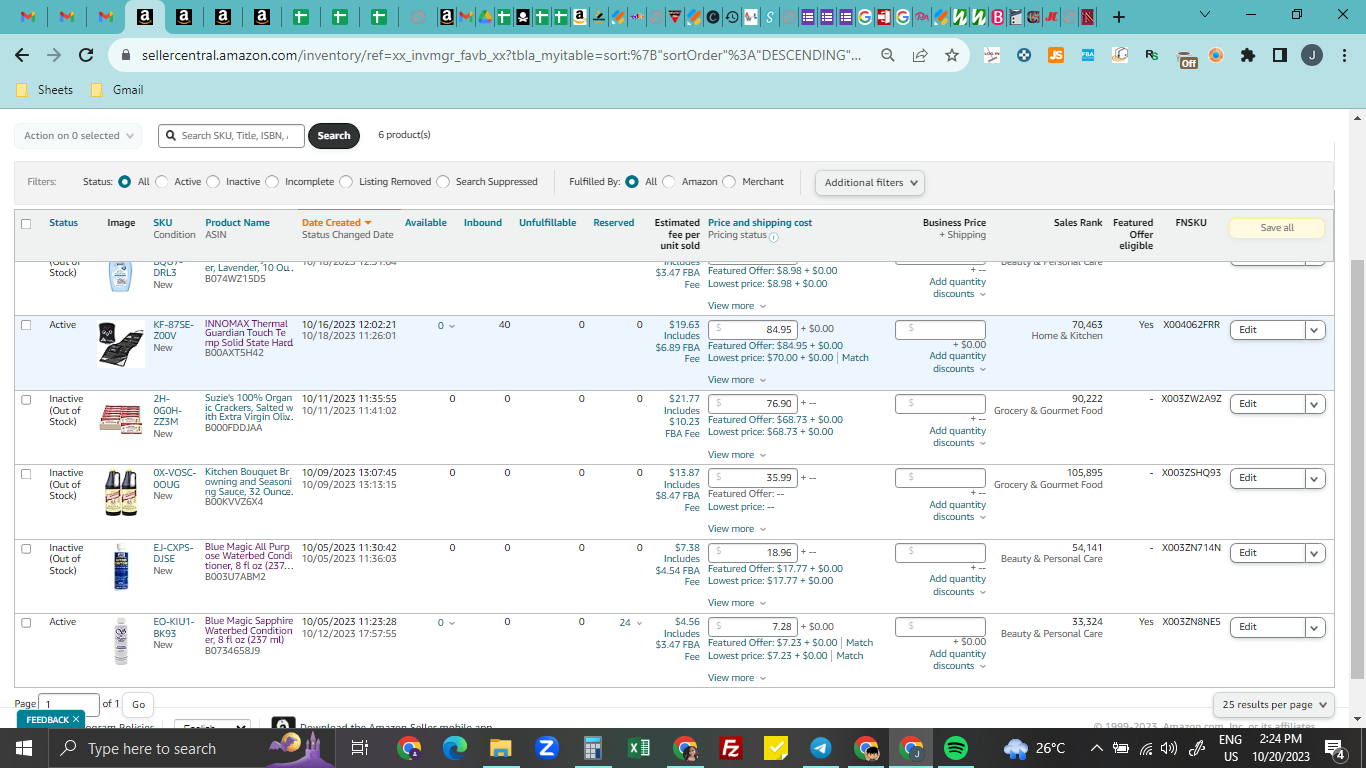Screen dimensions: 1366x768
Task: Open a new browser tab with plus
Action: [x=1119, y=17]
